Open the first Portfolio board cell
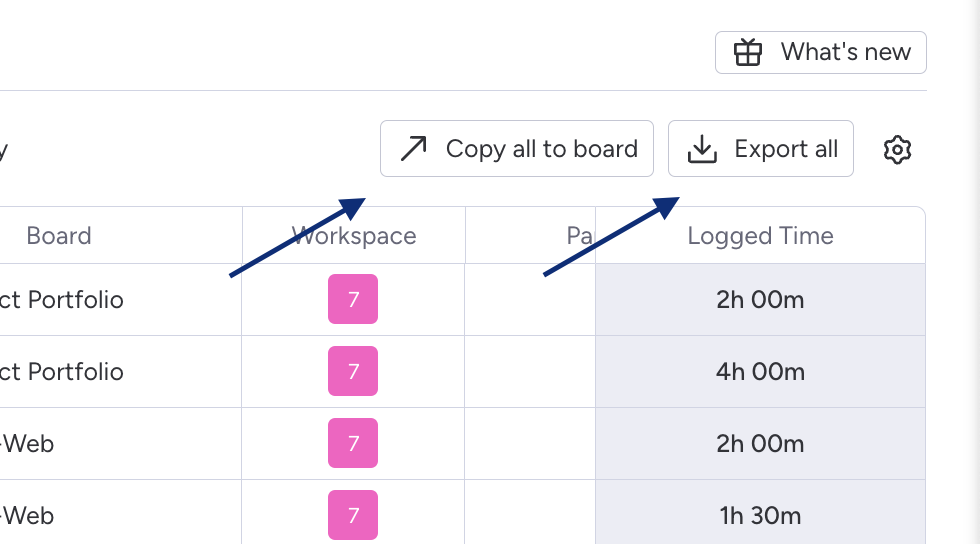This screenshot has width=980, height=544. coord(121,300)
